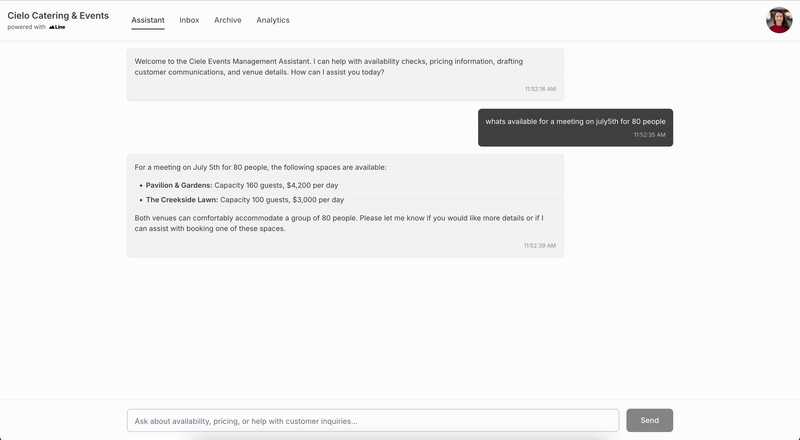Screen dimensions: 800x440
Task: Click the 'Both venues can comfortably accommodate' paragraph
Action: click(x=339, y=223)
